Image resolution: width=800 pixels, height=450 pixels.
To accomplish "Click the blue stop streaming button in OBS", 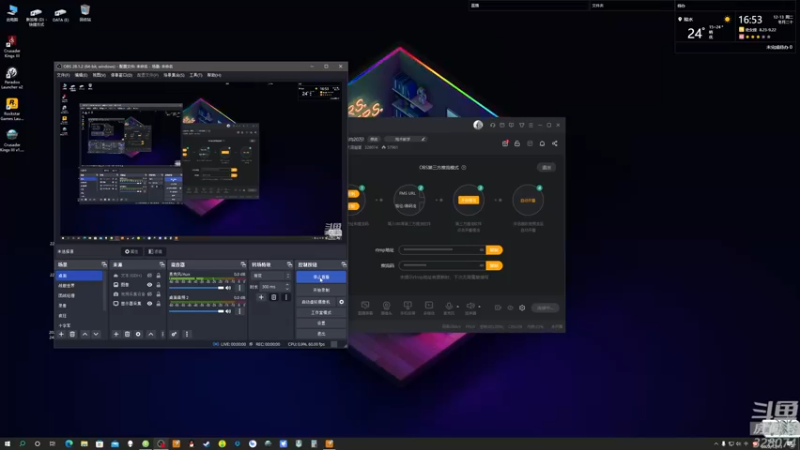I will [x=321, y=277].
